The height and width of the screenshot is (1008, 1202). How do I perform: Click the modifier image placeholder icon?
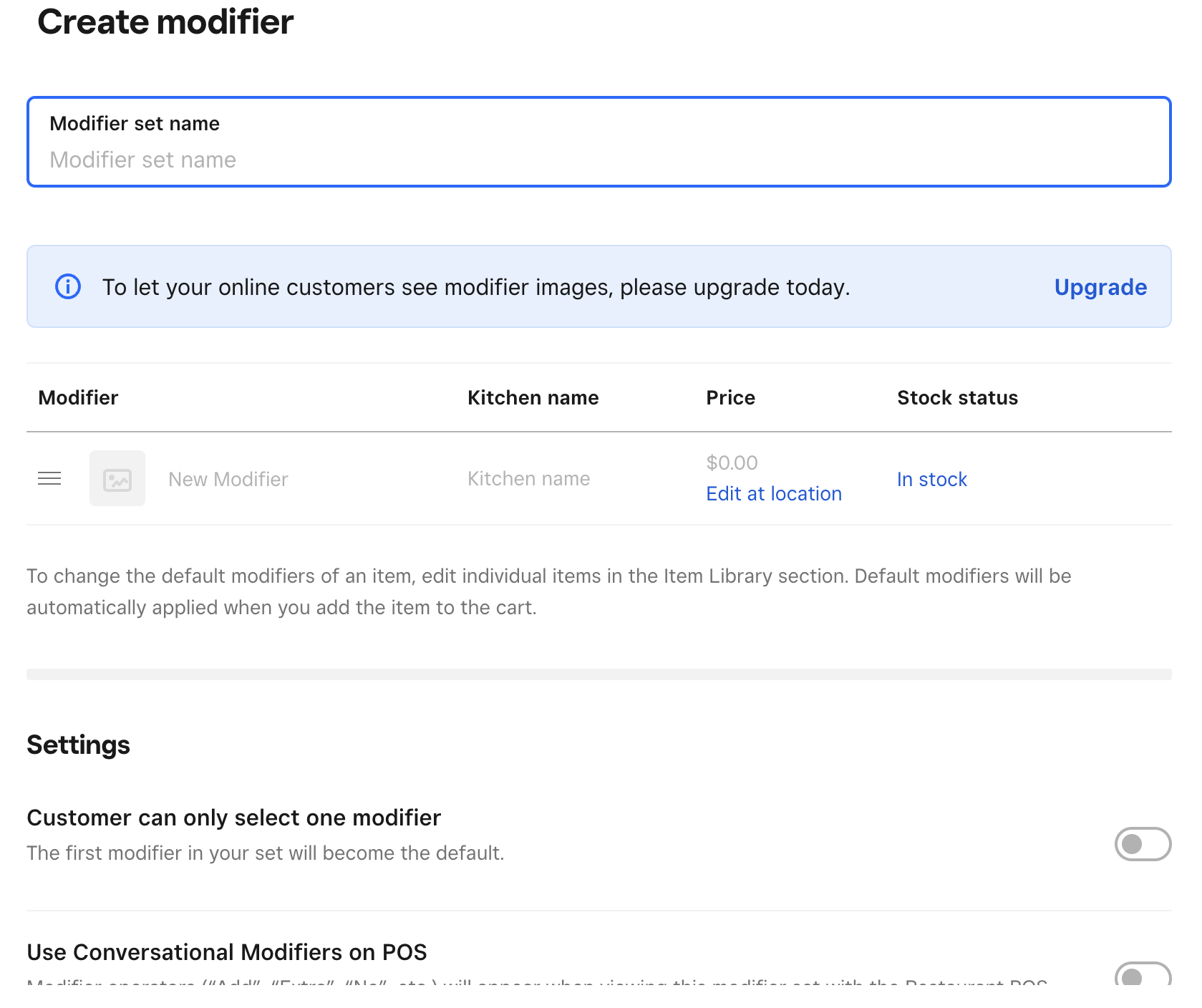[x=117, y=479]
